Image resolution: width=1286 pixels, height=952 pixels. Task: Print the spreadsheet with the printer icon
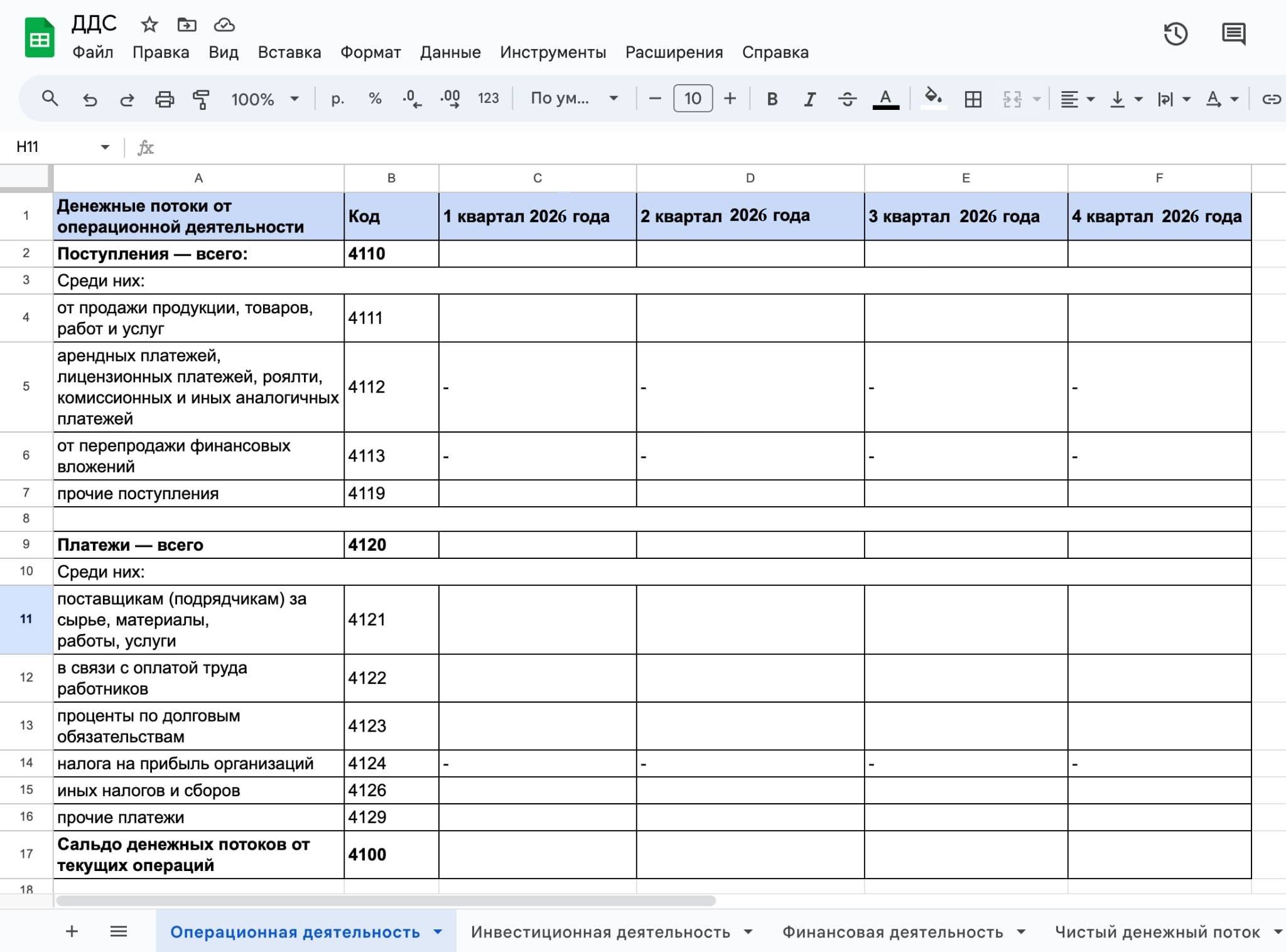(165, 99)
